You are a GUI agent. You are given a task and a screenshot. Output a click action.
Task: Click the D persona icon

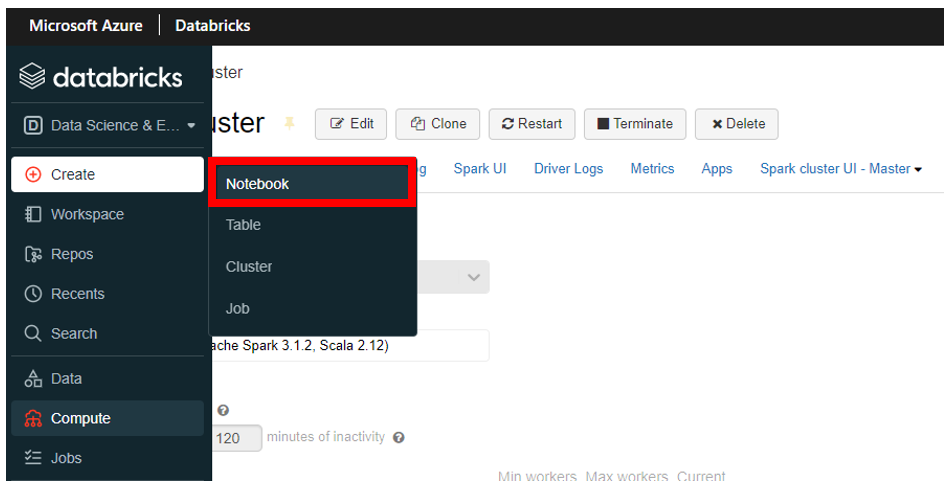click(x=33, y=125)
